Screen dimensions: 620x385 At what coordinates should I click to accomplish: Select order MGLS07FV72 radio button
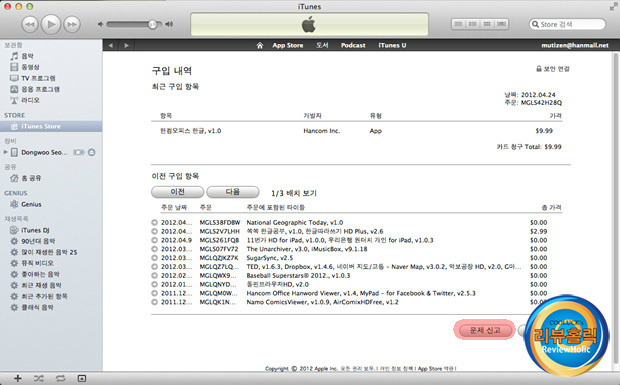coord(154,249)
